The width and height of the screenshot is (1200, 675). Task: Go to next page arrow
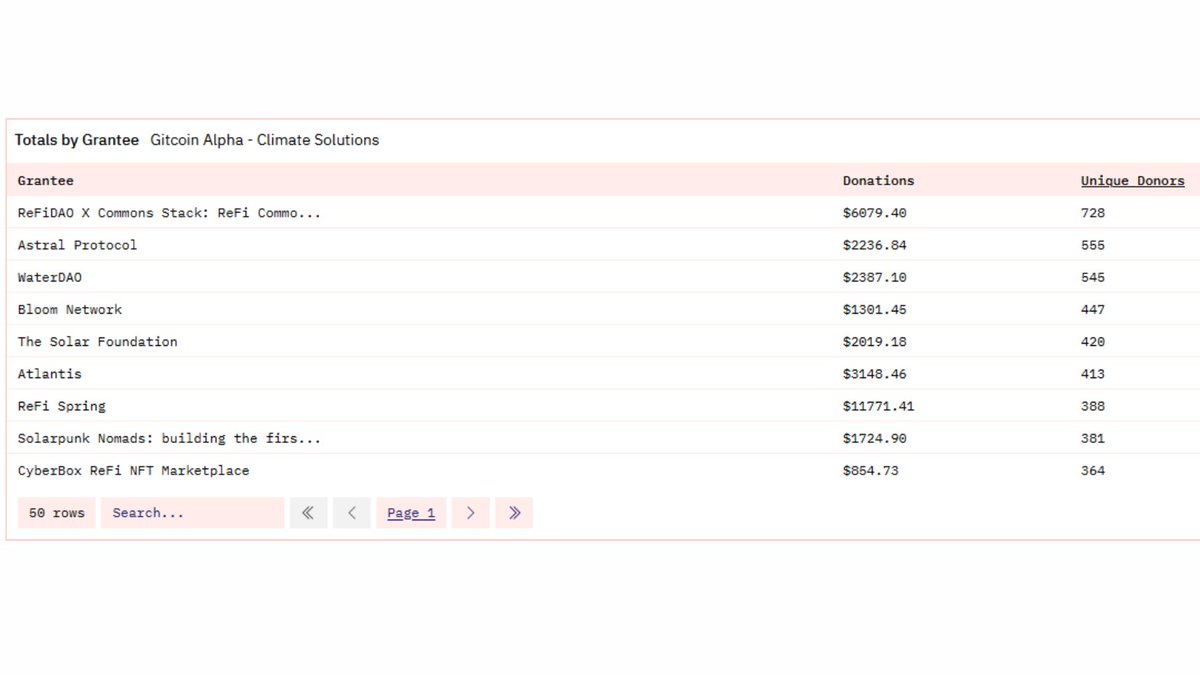coord(470,513)
